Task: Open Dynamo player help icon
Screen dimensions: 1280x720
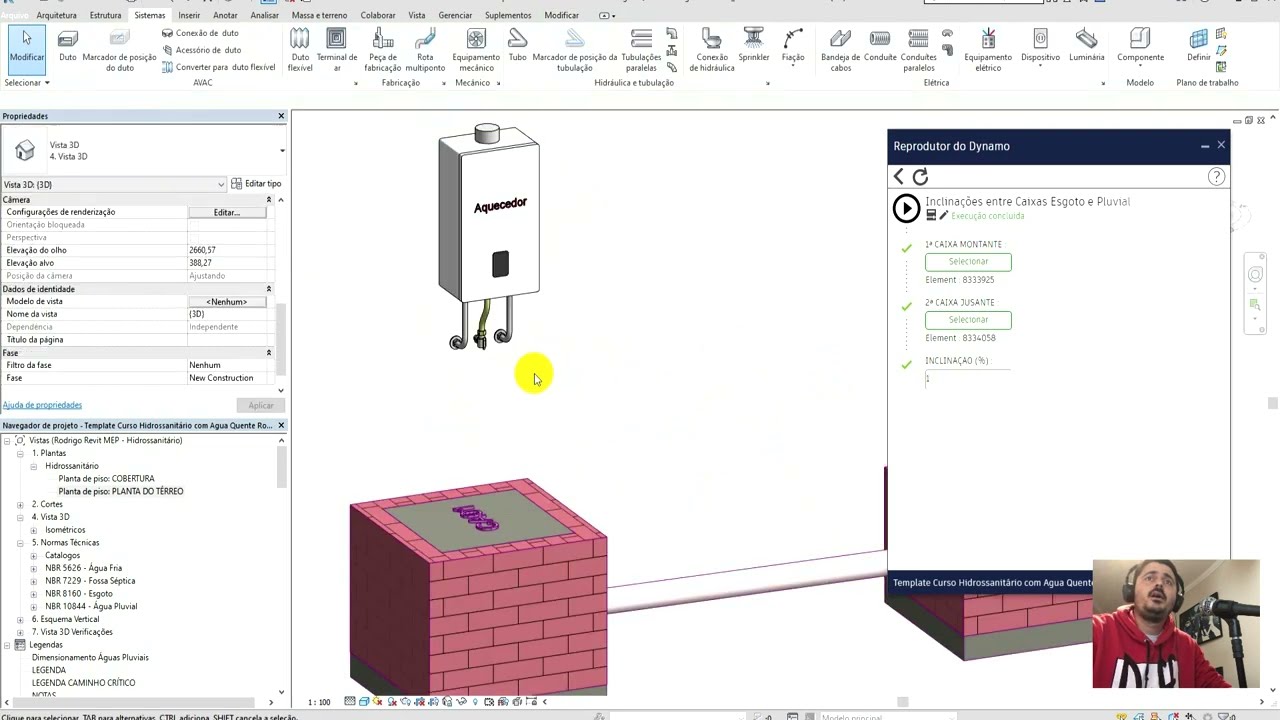Action: tap(1216, 176)
